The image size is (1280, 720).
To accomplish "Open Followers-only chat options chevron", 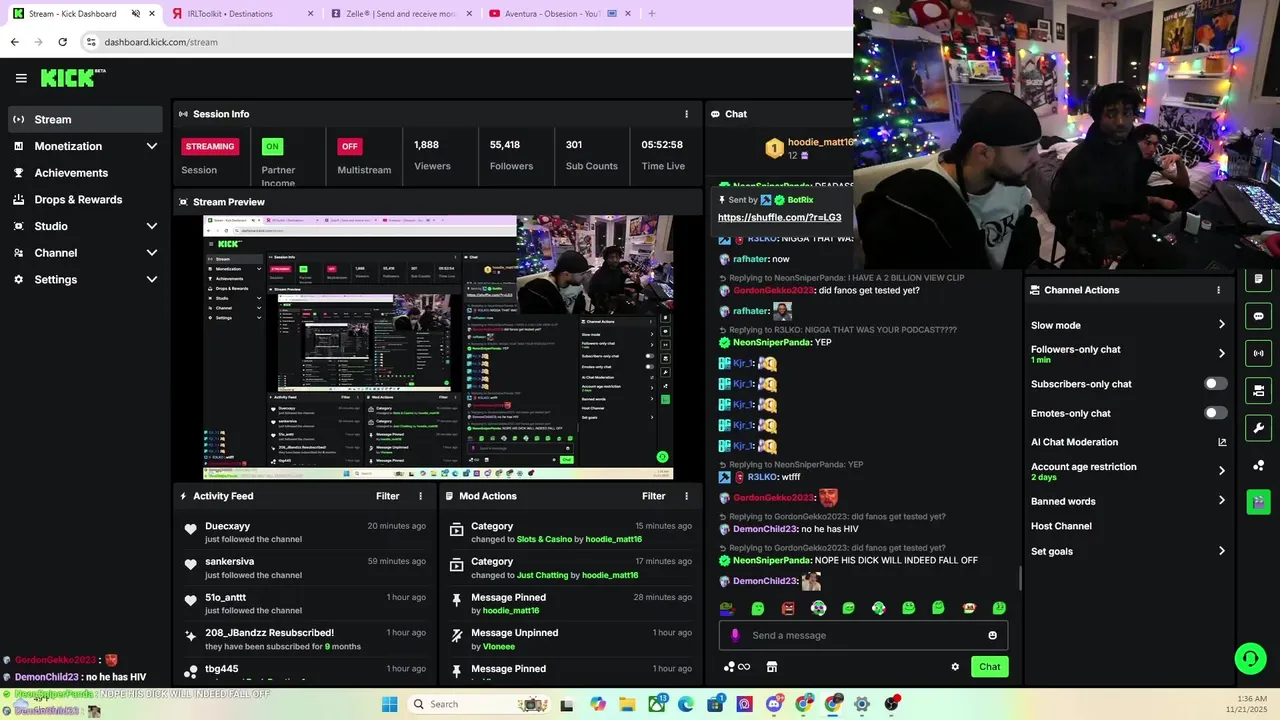I will tap(1222, 353).
